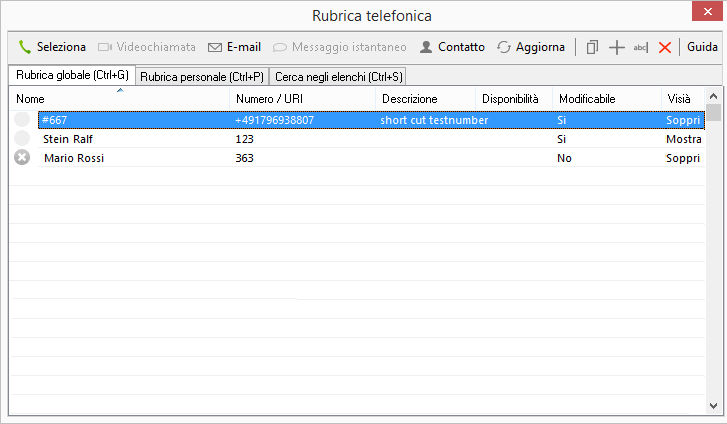Click the rename (abc) edit icon

point(641,47)
